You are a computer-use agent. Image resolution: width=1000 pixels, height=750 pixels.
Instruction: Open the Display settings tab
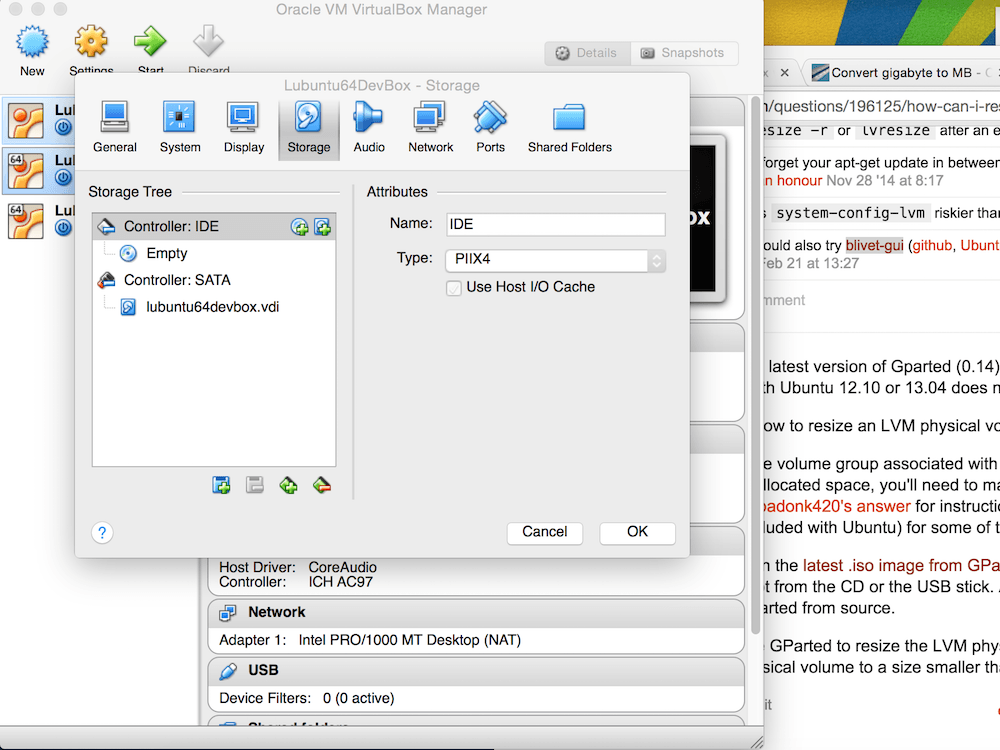(244, 128)
